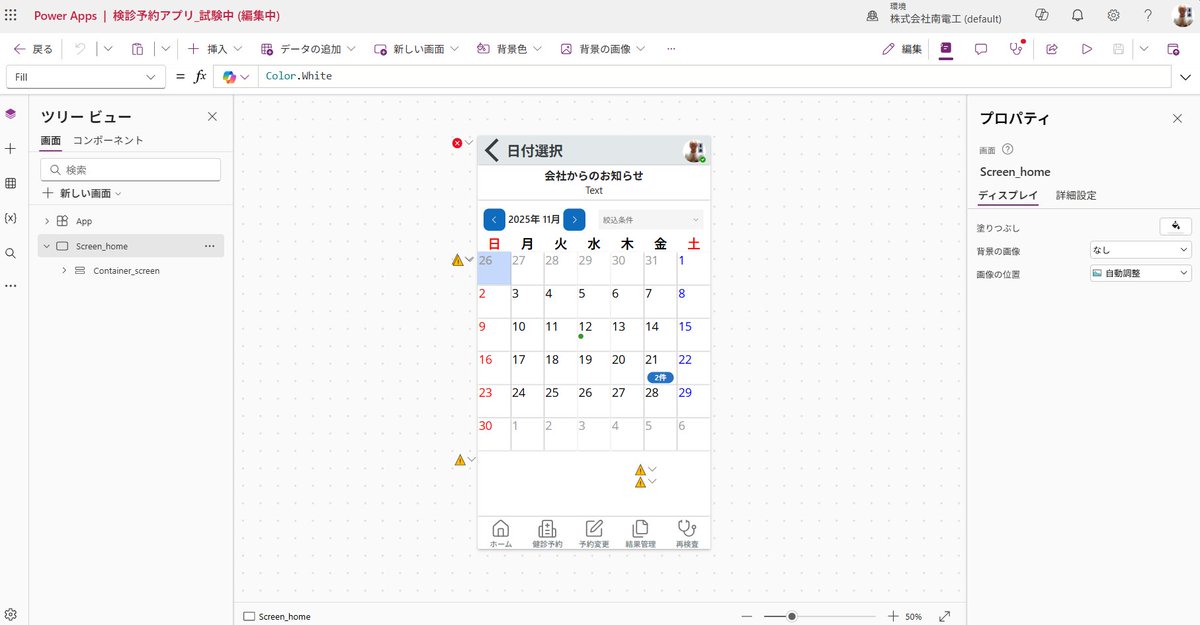Open the 自動調整 image position dropdown

[1139, 273]
